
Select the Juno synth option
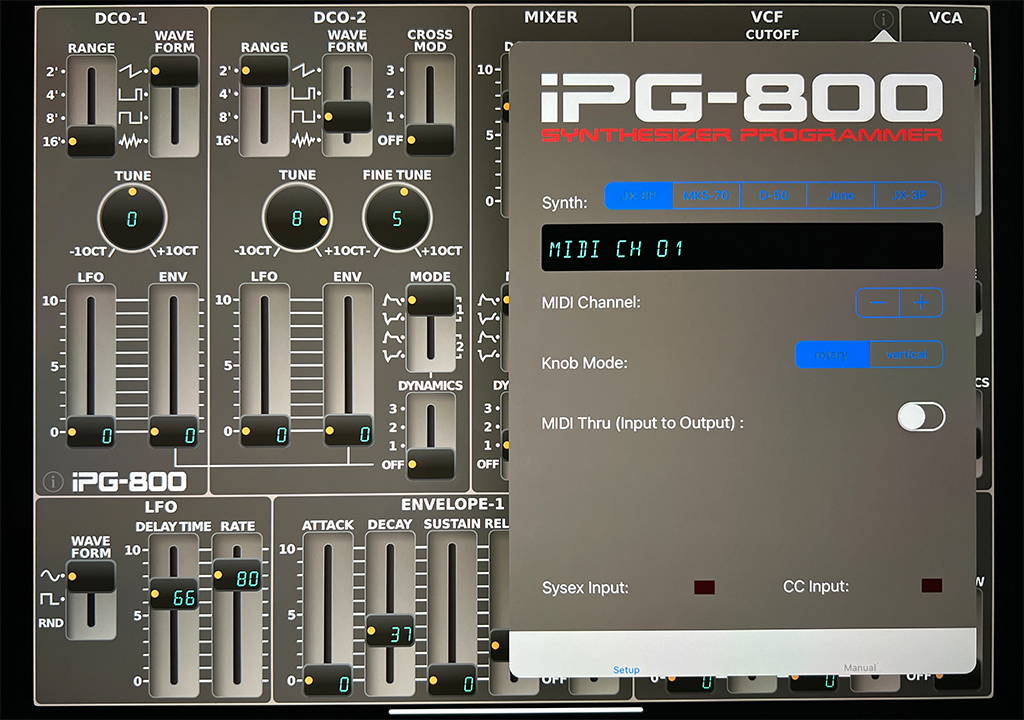[x=840, y=195]
